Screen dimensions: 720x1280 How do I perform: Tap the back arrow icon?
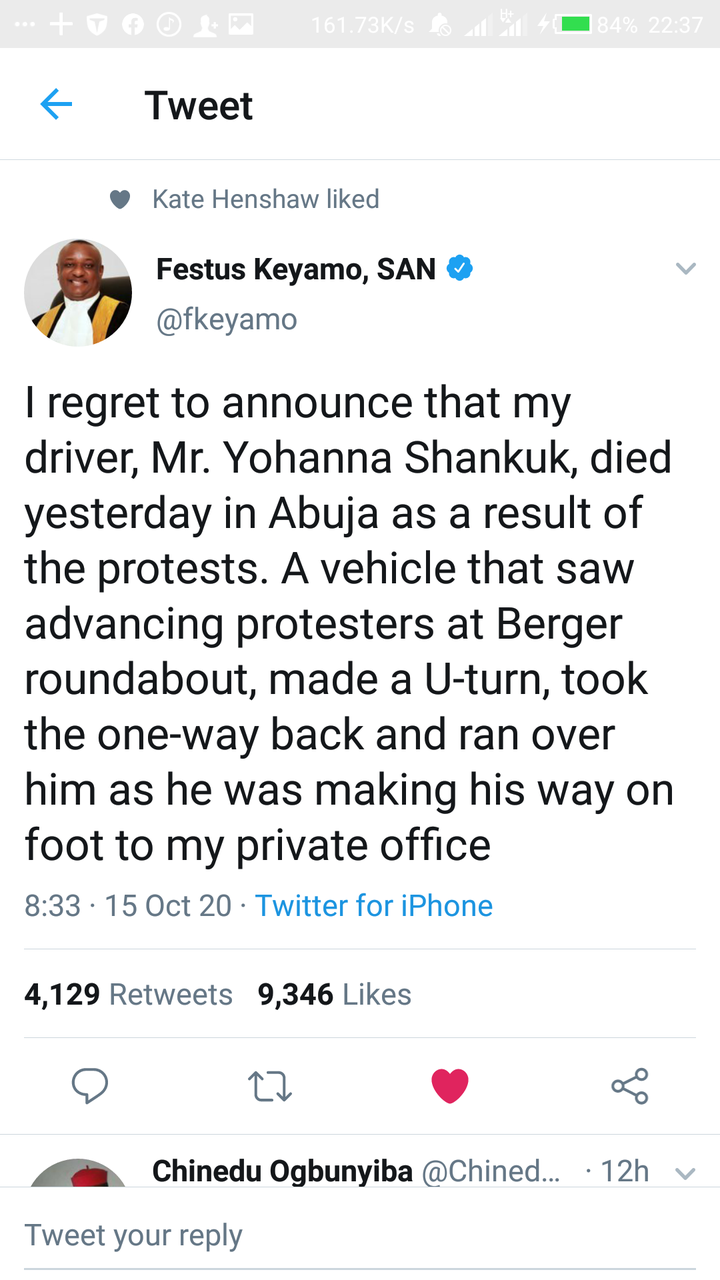(56, 105)
